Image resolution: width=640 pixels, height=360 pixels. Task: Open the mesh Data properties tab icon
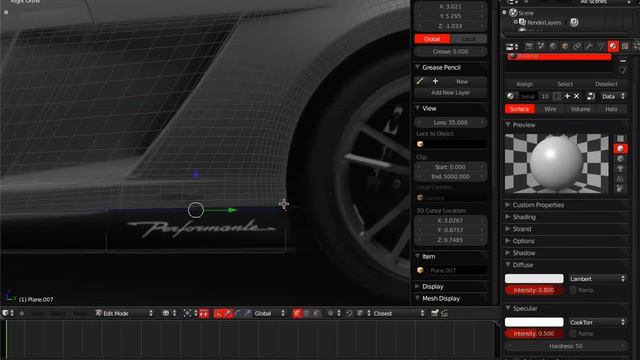click(x=601, y=46)
